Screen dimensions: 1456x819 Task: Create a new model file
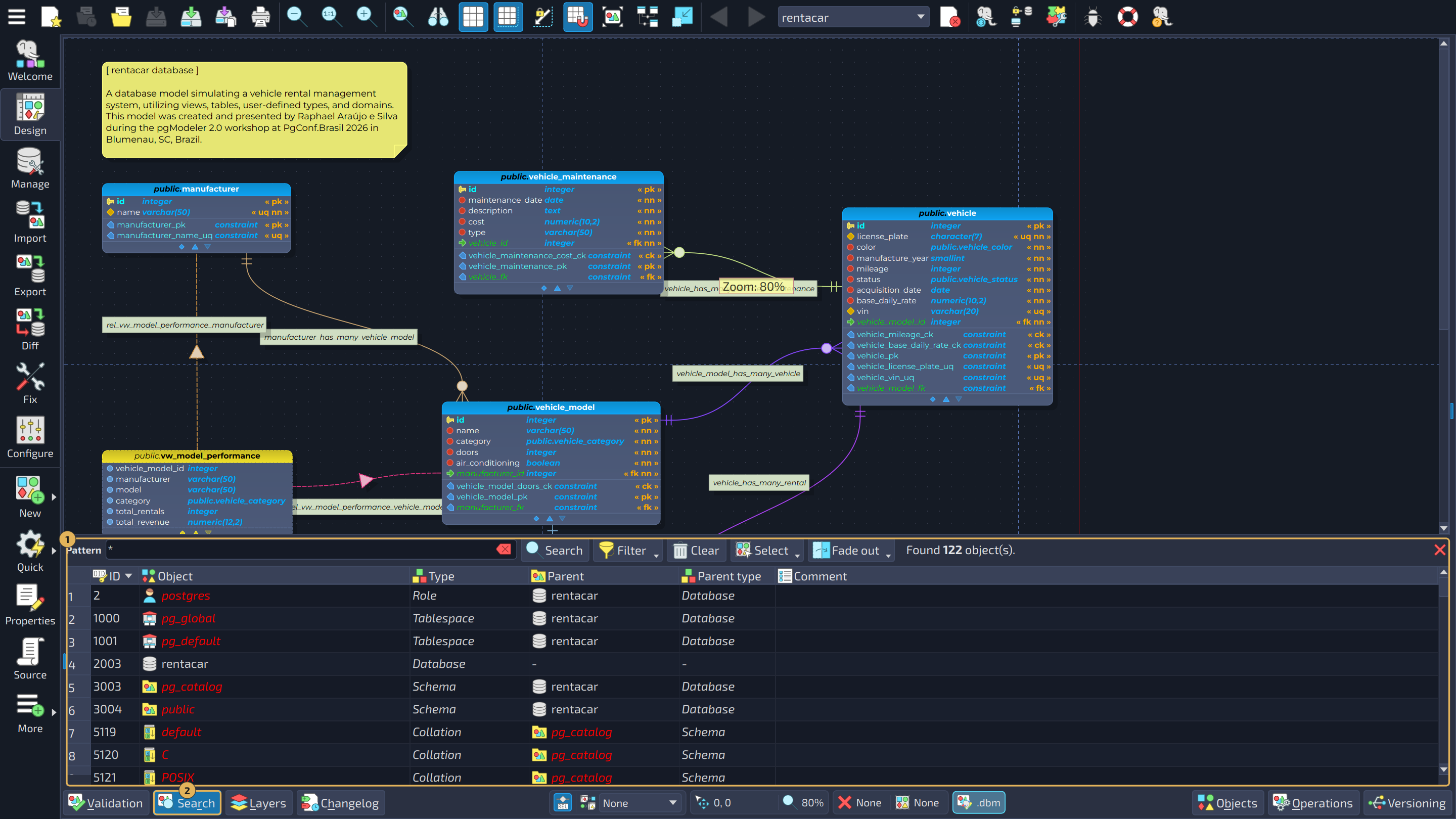[52, 17]
